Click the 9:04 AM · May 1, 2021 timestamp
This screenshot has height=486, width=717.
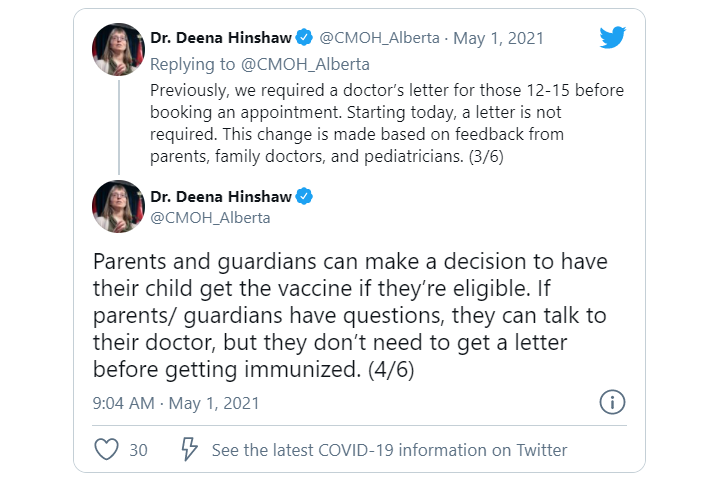pos(176,403)
